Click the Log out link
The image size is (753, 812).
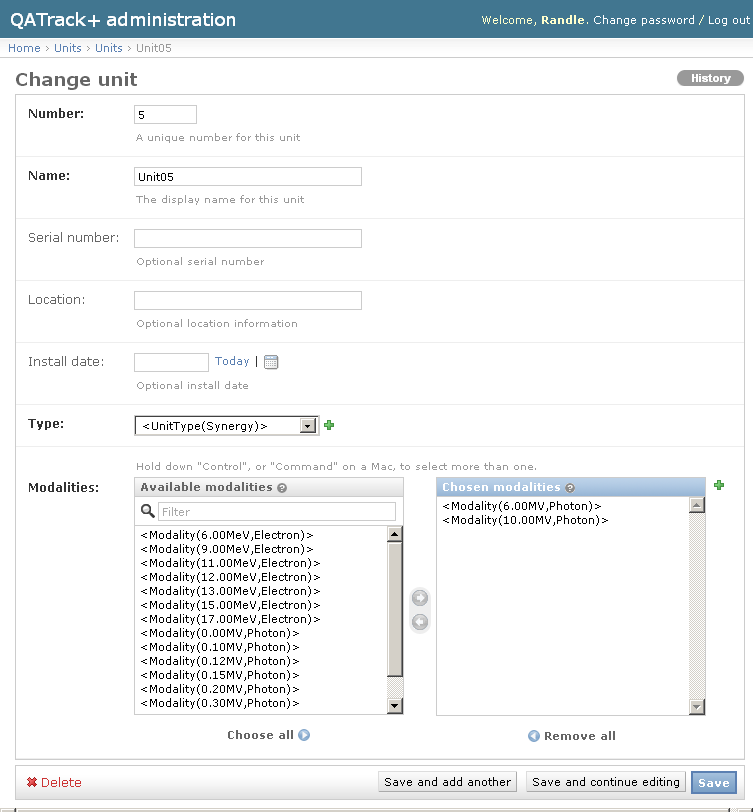tap(728, 20)
